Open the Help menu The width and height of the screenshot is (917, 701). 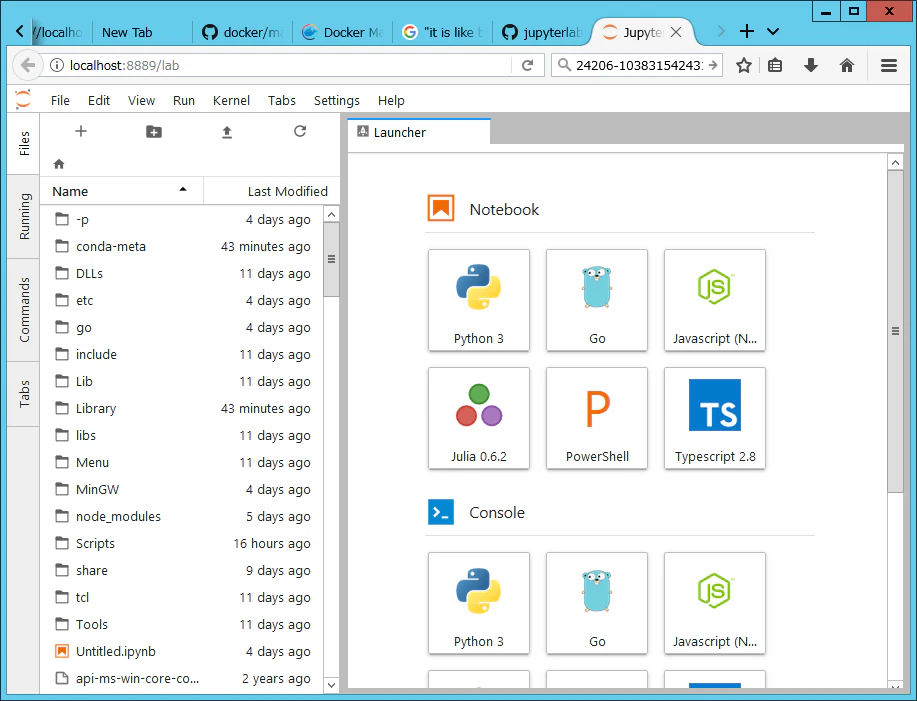391,101
